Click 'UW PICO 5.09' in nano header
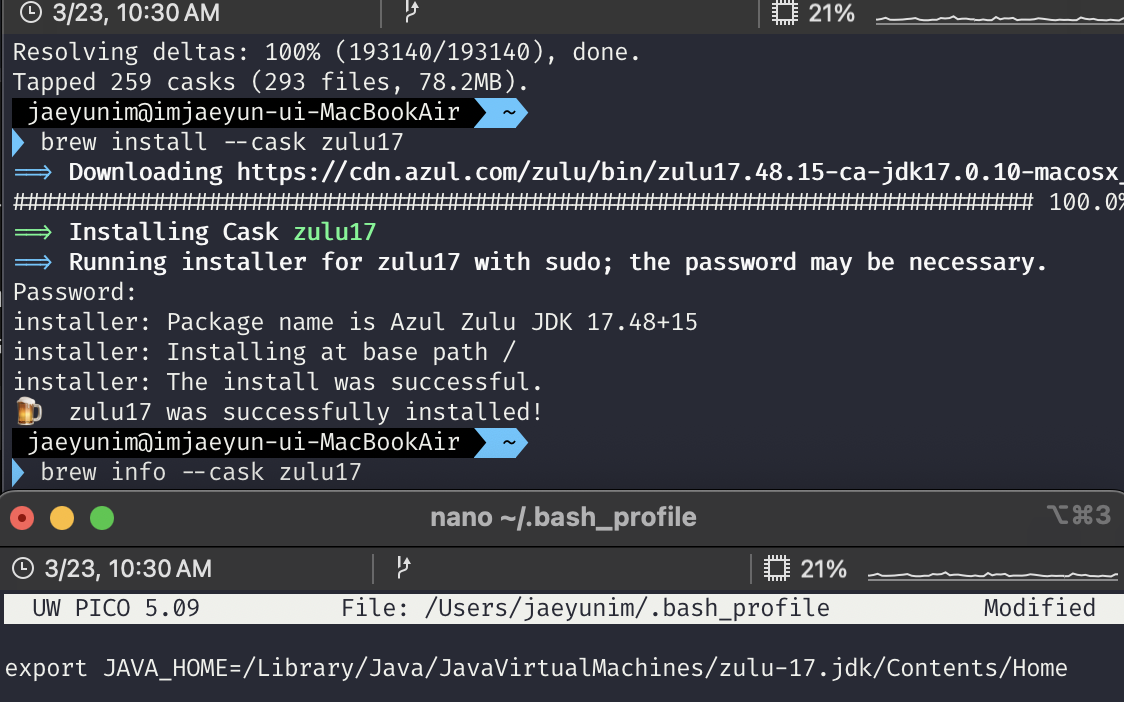Viewport: 1124px width, 702px height. tap(116, 608)
